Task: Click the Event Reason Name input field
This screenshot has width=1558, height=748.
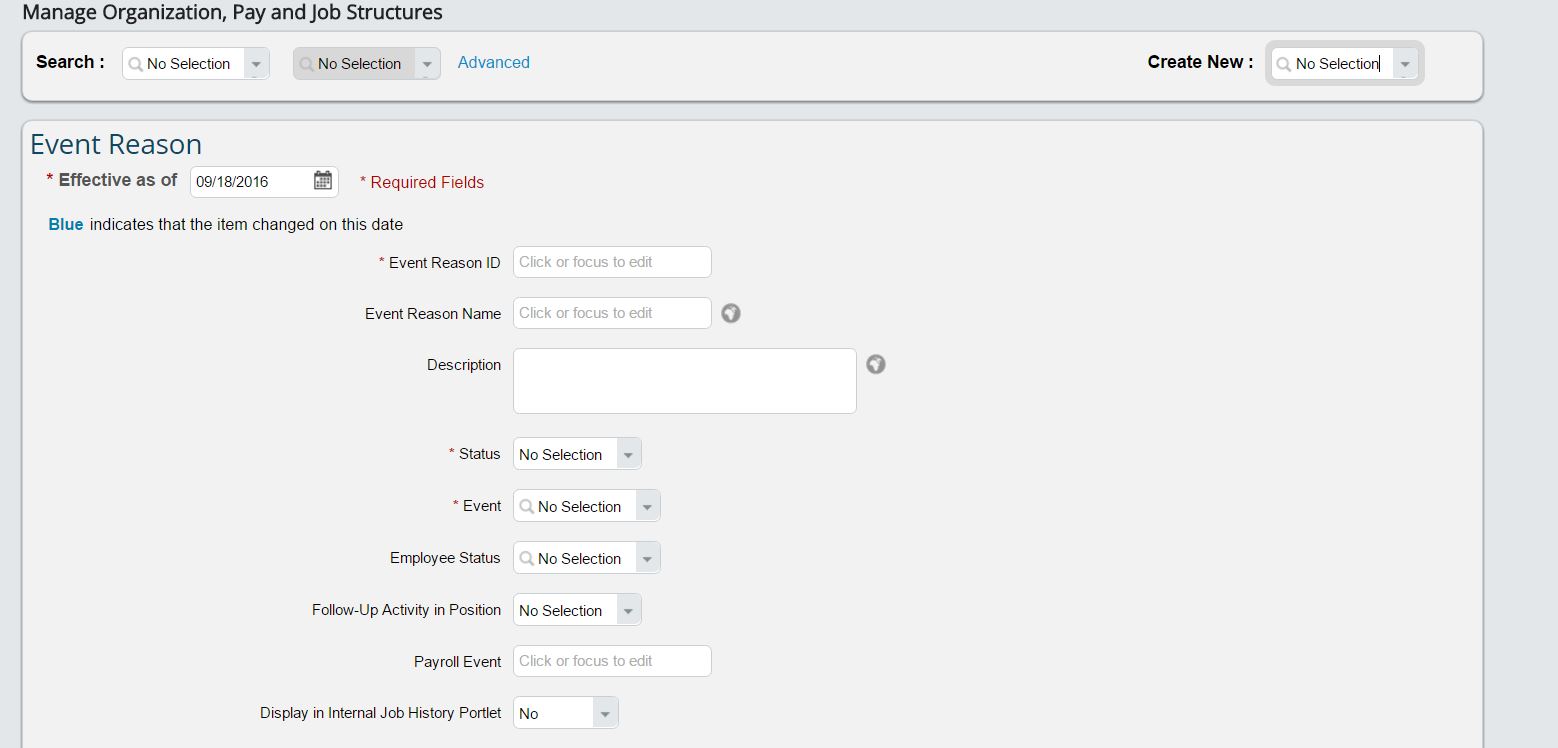Action: coord(612,313)
